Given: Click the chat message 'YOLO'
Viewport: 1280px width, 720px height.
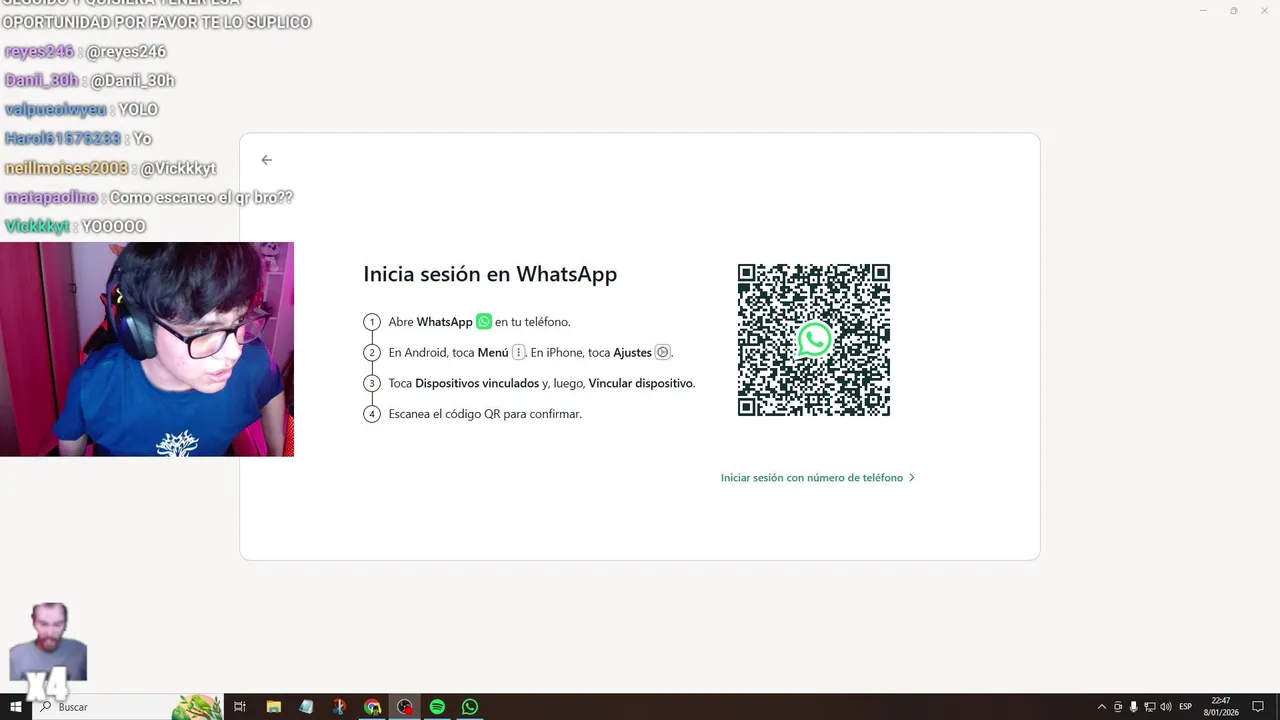Looking at the screenshot, I should [x=138, y=110].
